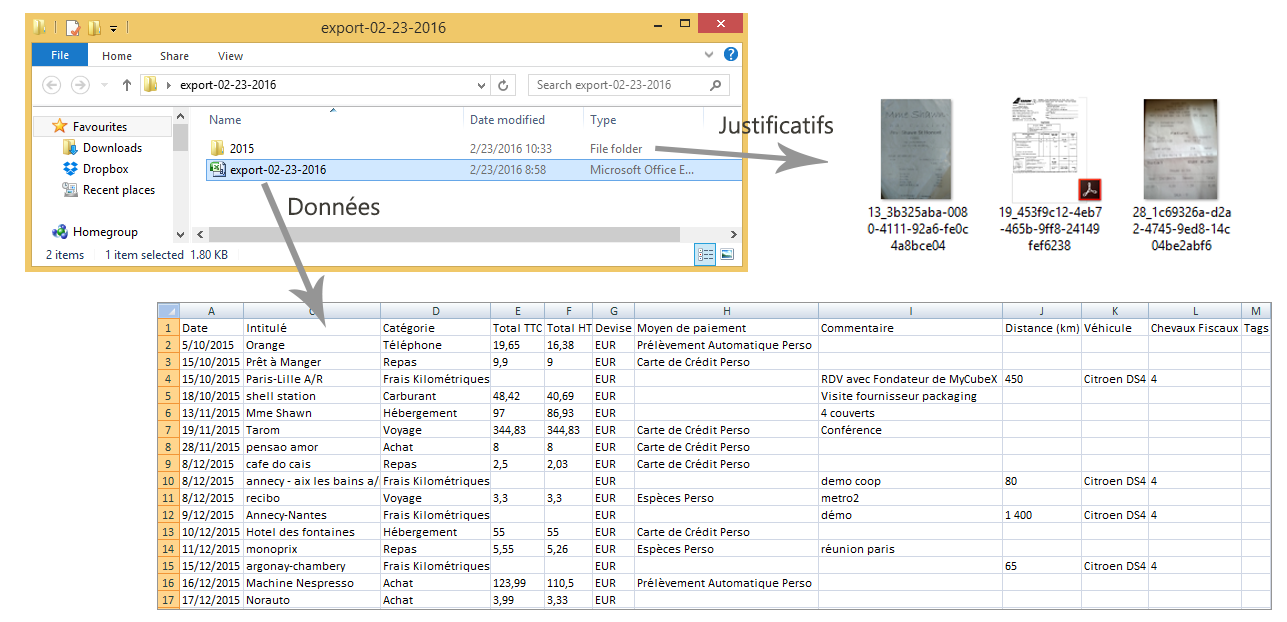Click the cell '1 400' in Distance column
This screenshot has width=1287, height=622.
point(1042,515)
